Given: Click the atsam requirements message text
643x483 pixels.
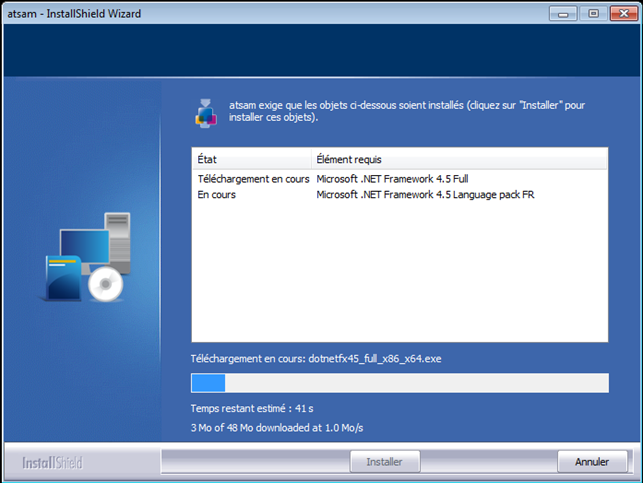Looking at the screenshot, I should coord(407,111).
